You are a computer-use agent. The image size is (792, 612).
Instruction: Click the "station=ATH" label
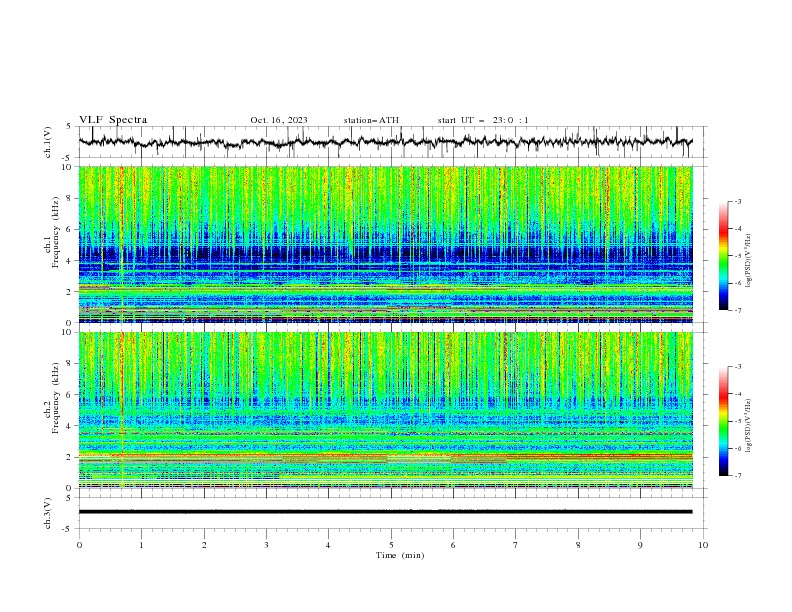pos(371,120)
